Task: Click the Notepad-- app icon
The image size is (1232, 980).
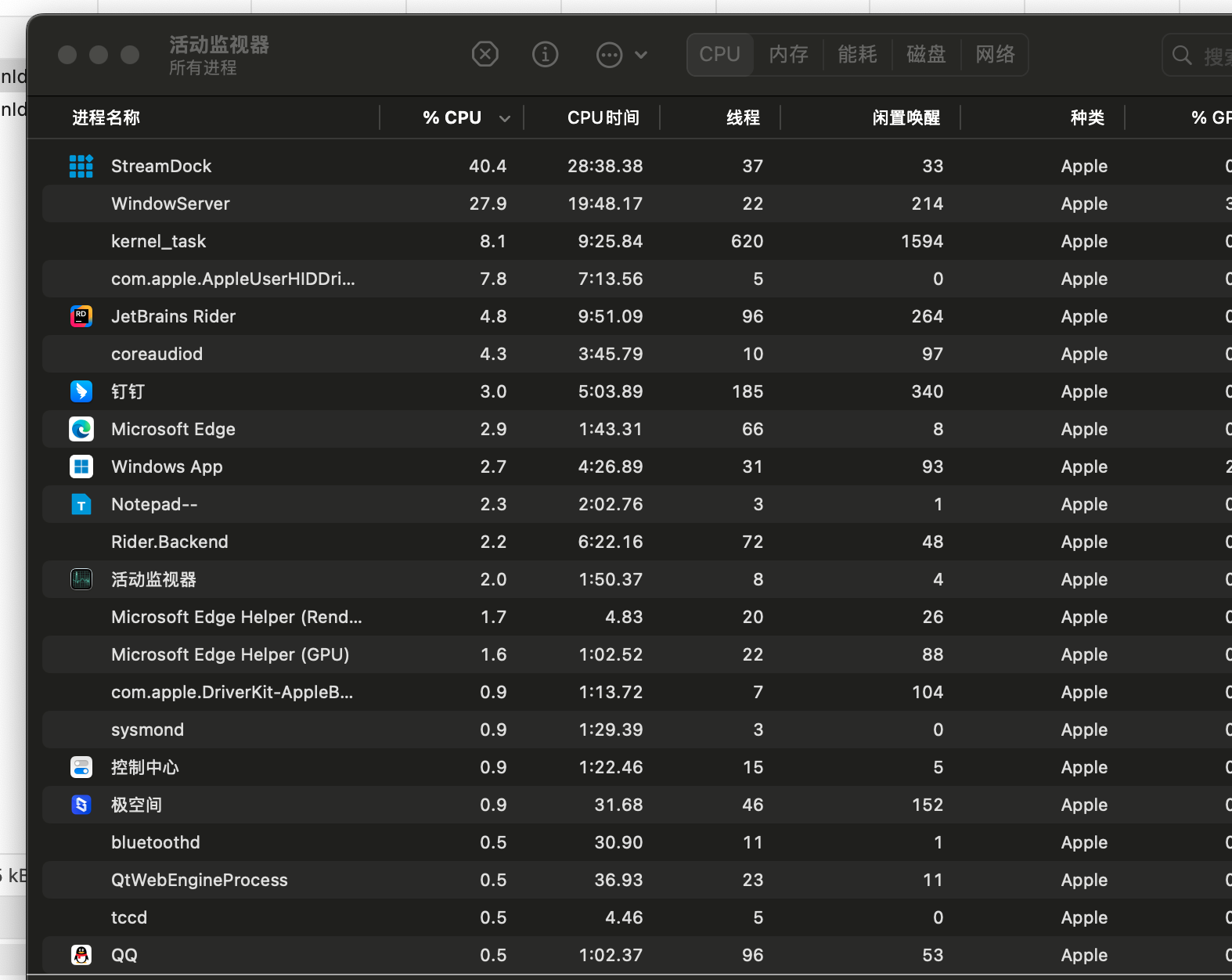Action: coord(81,504)
